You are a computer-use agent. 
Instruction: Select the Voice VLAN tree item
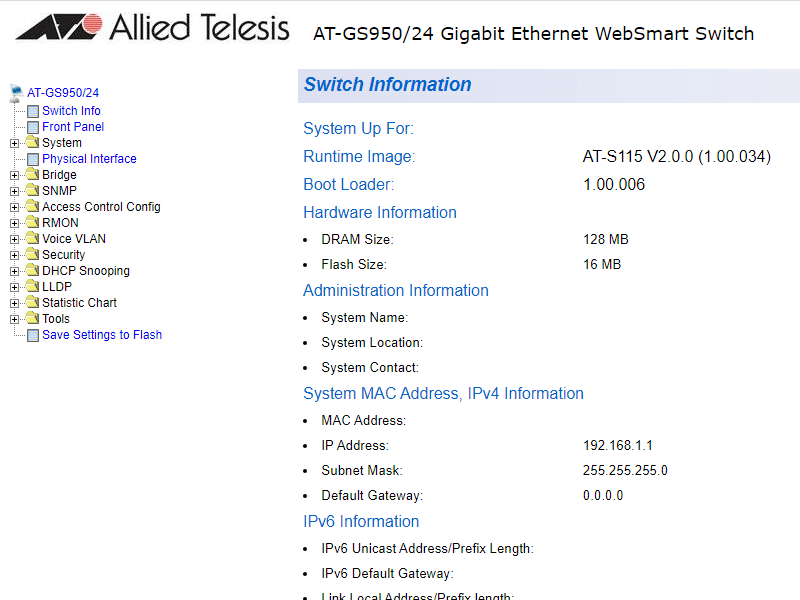click(74, 239)
